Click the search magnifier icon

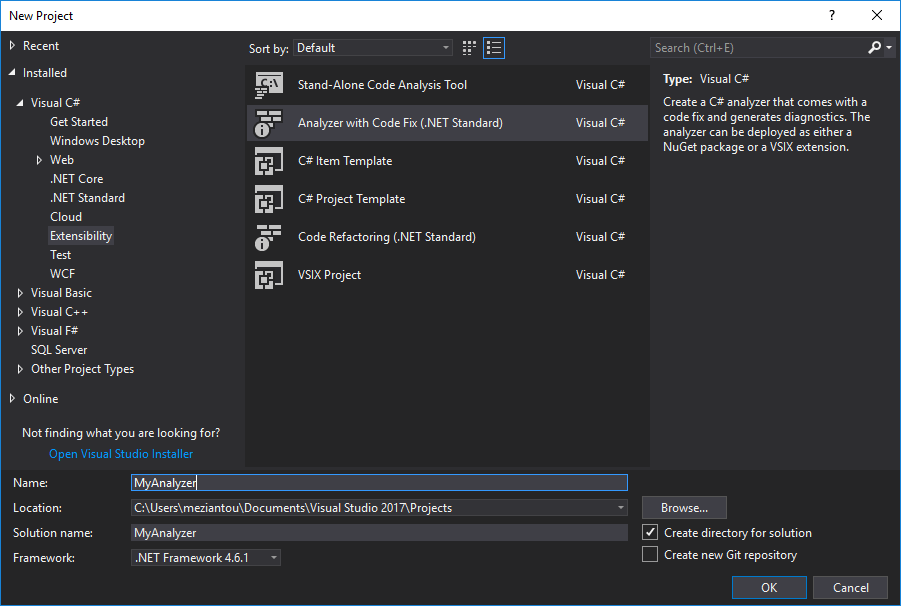tap(874, 48)
